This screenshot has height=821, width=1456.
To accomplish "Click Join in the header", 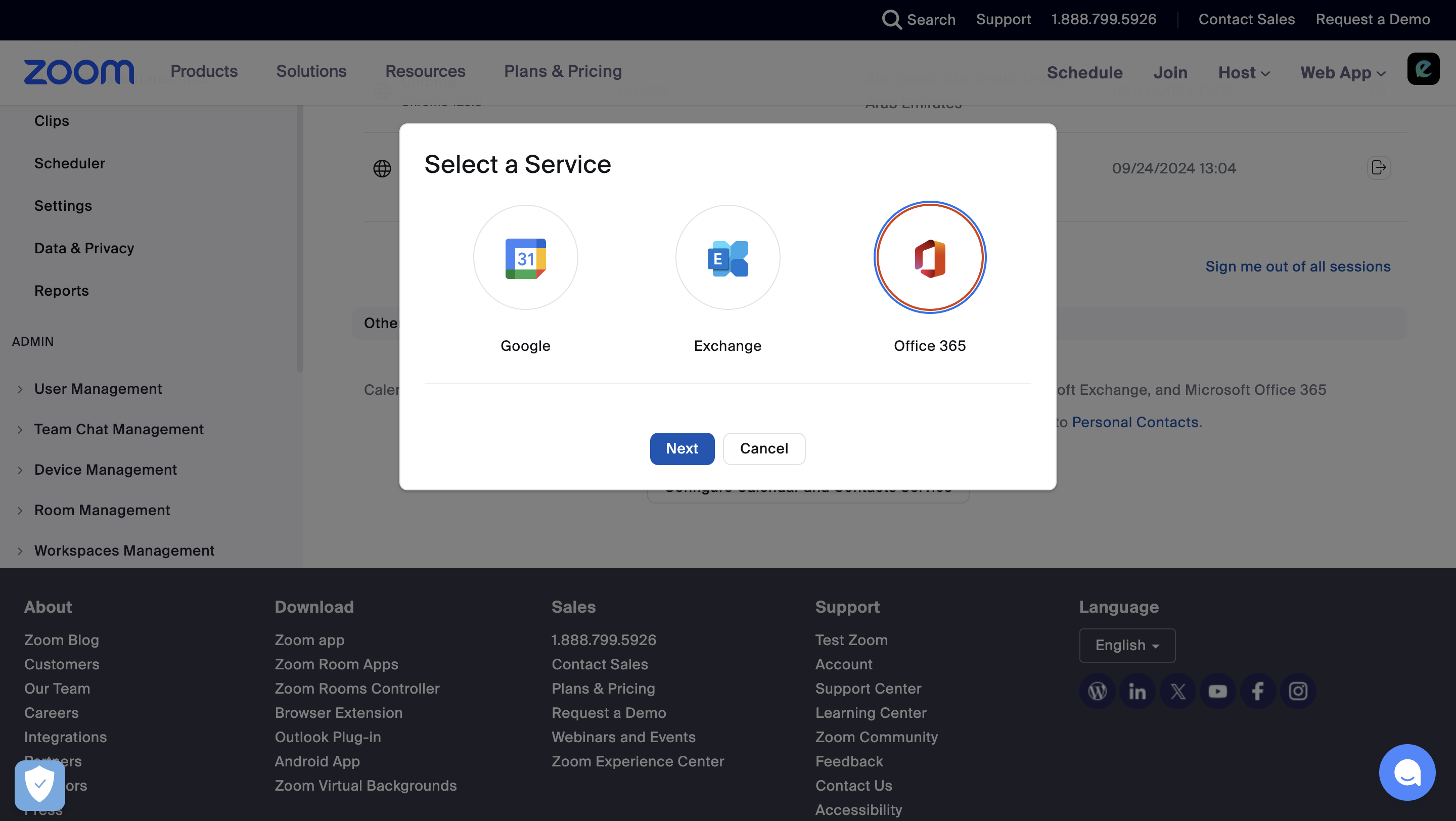I will click(x=1169, y=72).
